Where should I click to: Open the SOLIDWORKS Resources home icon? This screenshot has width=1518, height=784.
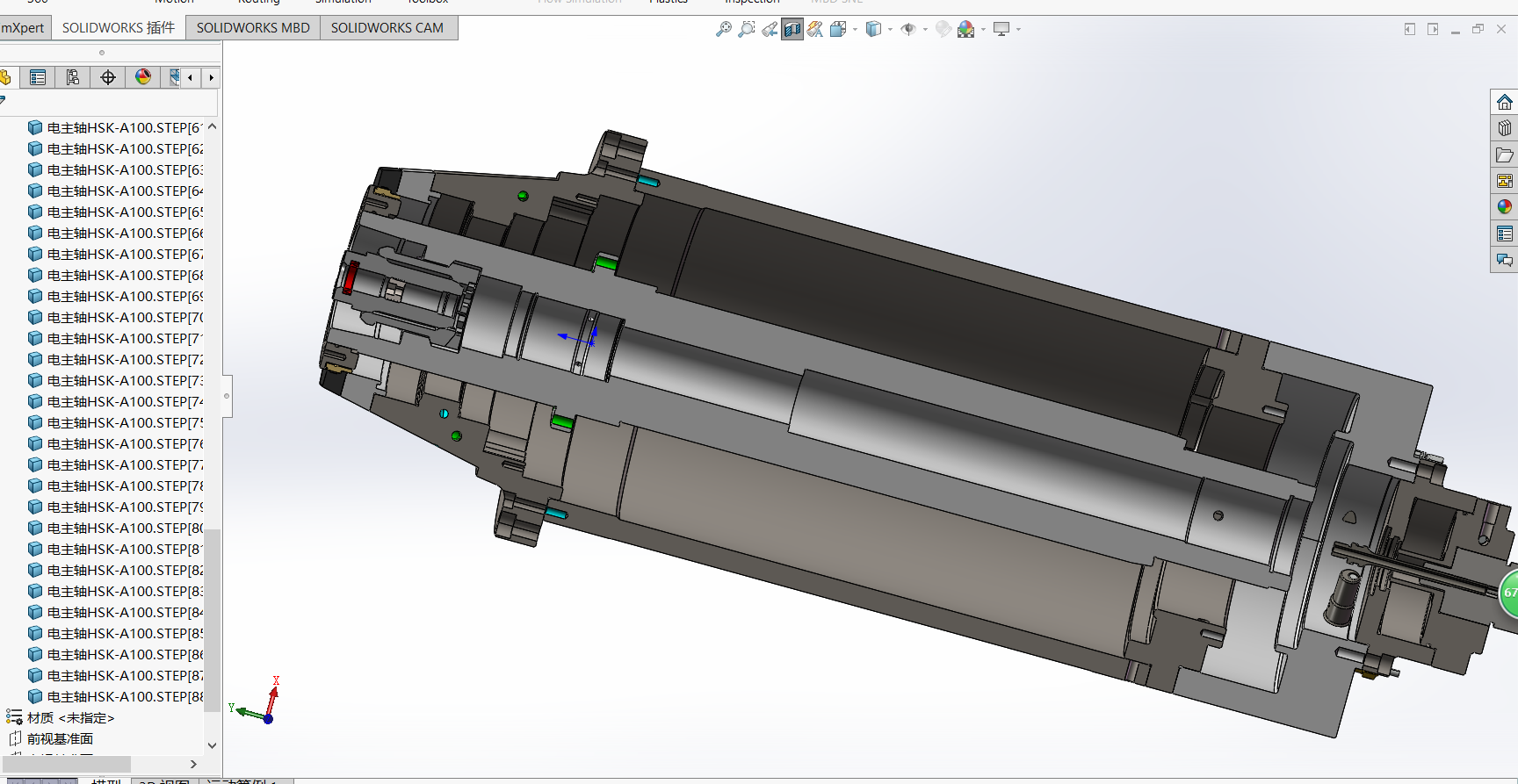click(x=1505, y=102)
